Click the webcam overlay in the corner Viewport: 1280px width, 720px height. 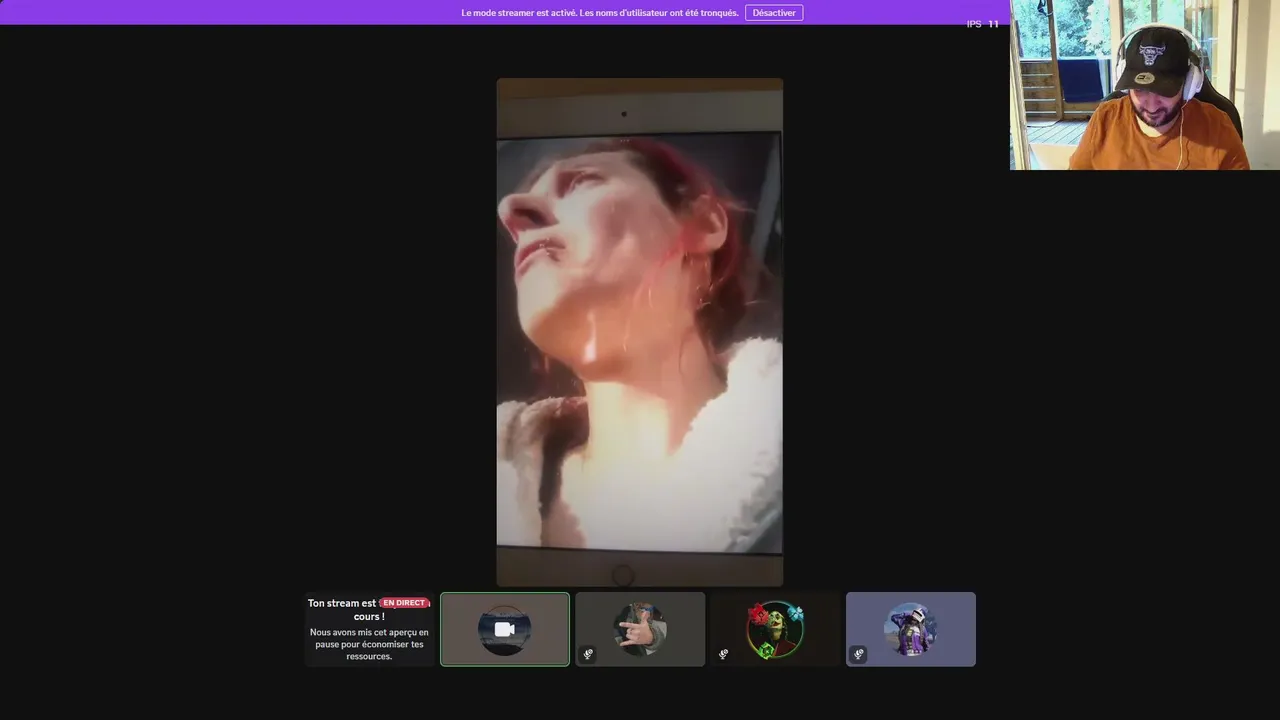tap(1145, 85)
